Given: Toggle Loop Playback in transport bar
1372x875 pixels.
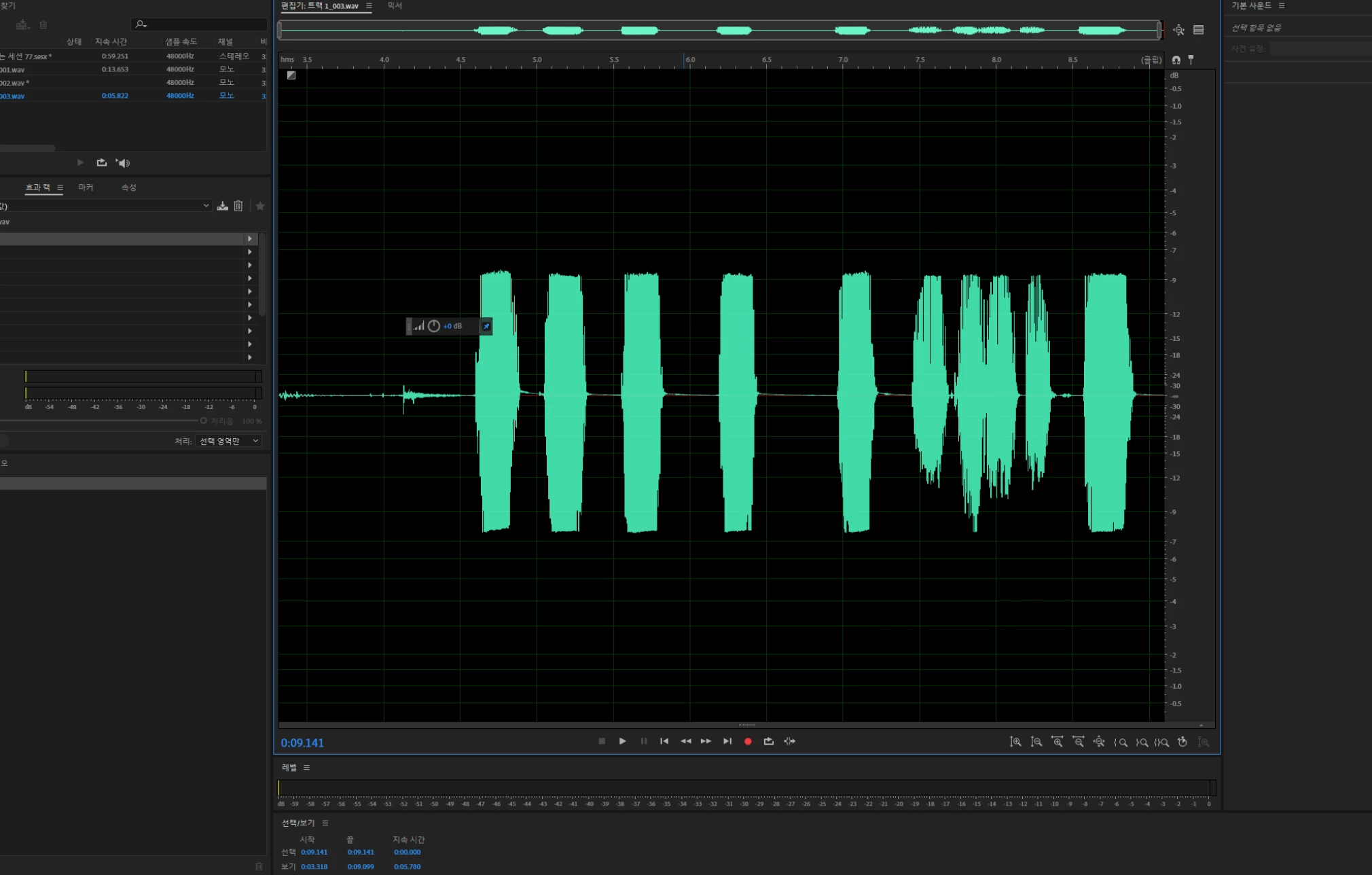Looking at the screenshot, I should [x=769, y=741].
